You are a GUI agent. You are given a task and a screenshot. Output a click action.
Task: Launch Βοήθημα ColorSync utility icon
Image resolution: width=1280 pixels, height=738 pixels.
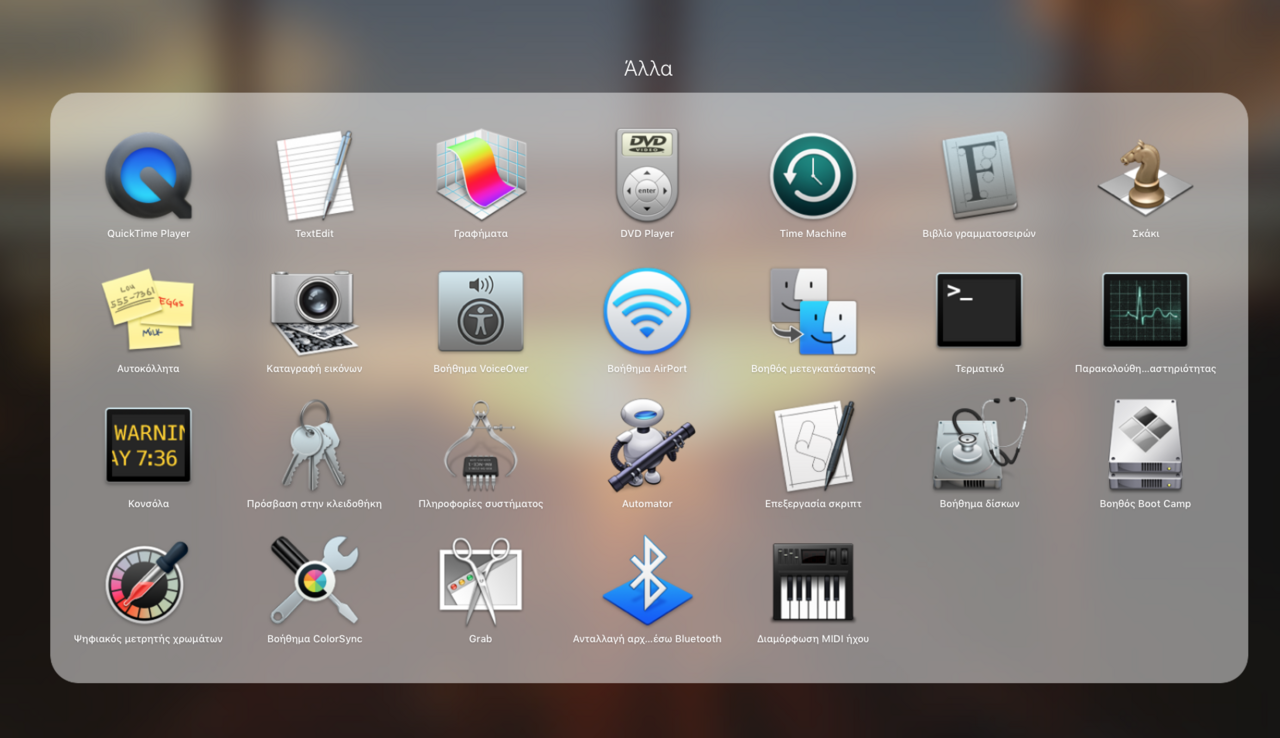click(x=314, y=580)
